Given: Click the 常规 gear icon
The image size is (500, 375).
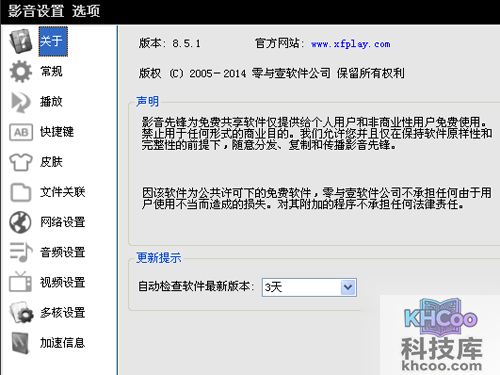Looking at the screenshot, I should pyautogui.click(x=21, y=71).
